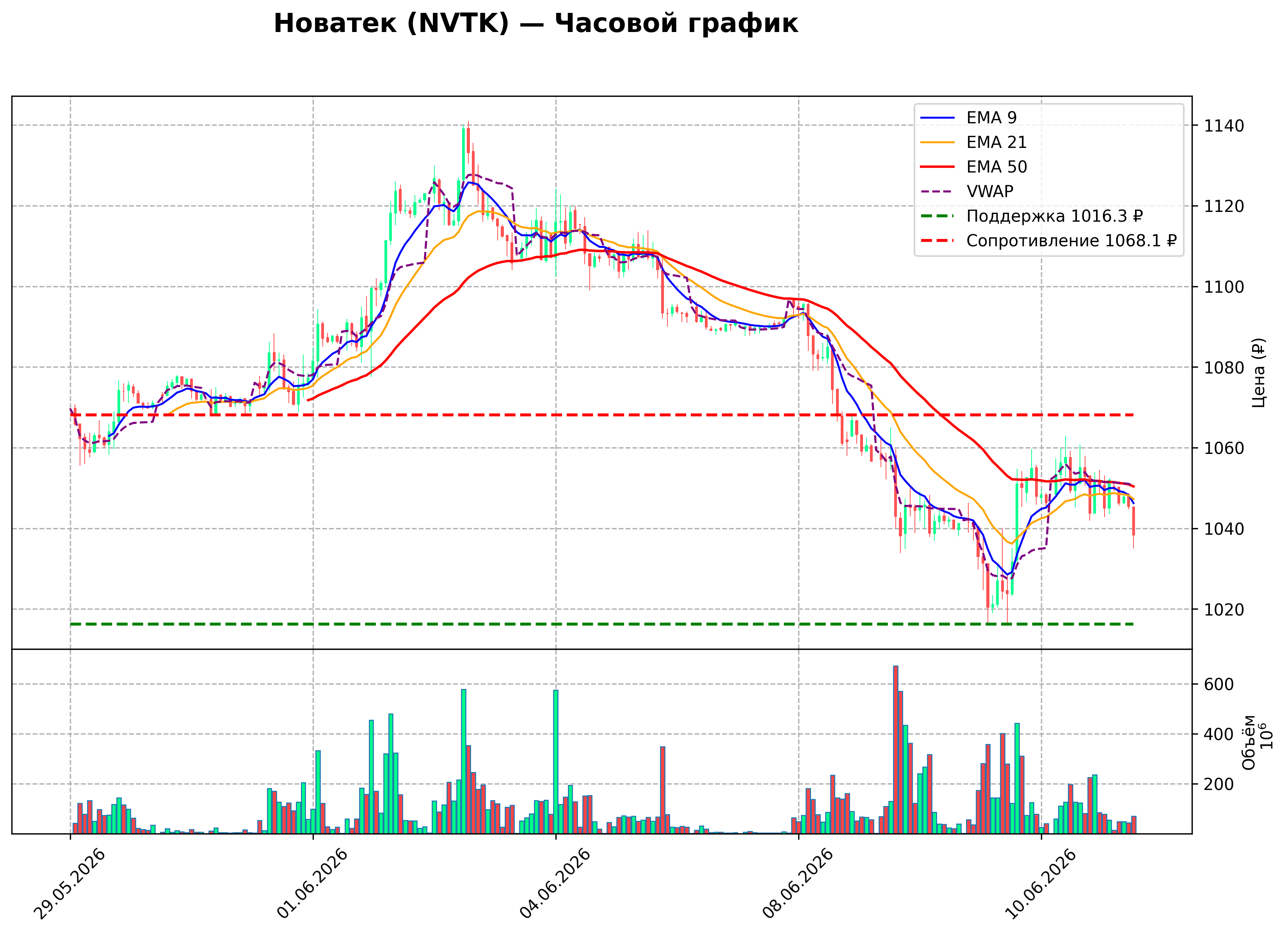Click the "Цена (₽)" axis label
The image size is (1288, 934).
[x=1258, y=372]
